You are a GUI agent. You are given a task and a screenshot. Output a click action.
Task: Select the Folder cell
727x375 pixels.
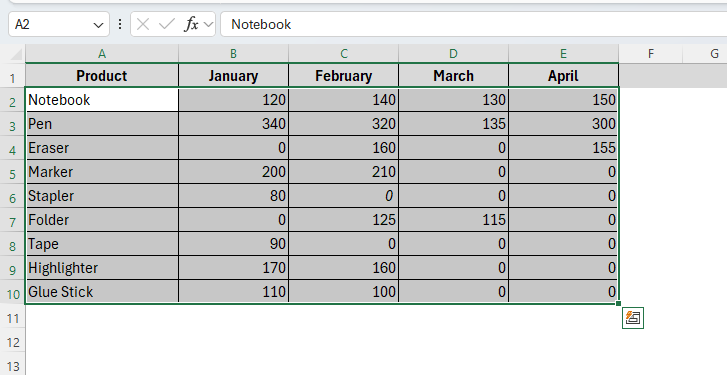point(102,220)
